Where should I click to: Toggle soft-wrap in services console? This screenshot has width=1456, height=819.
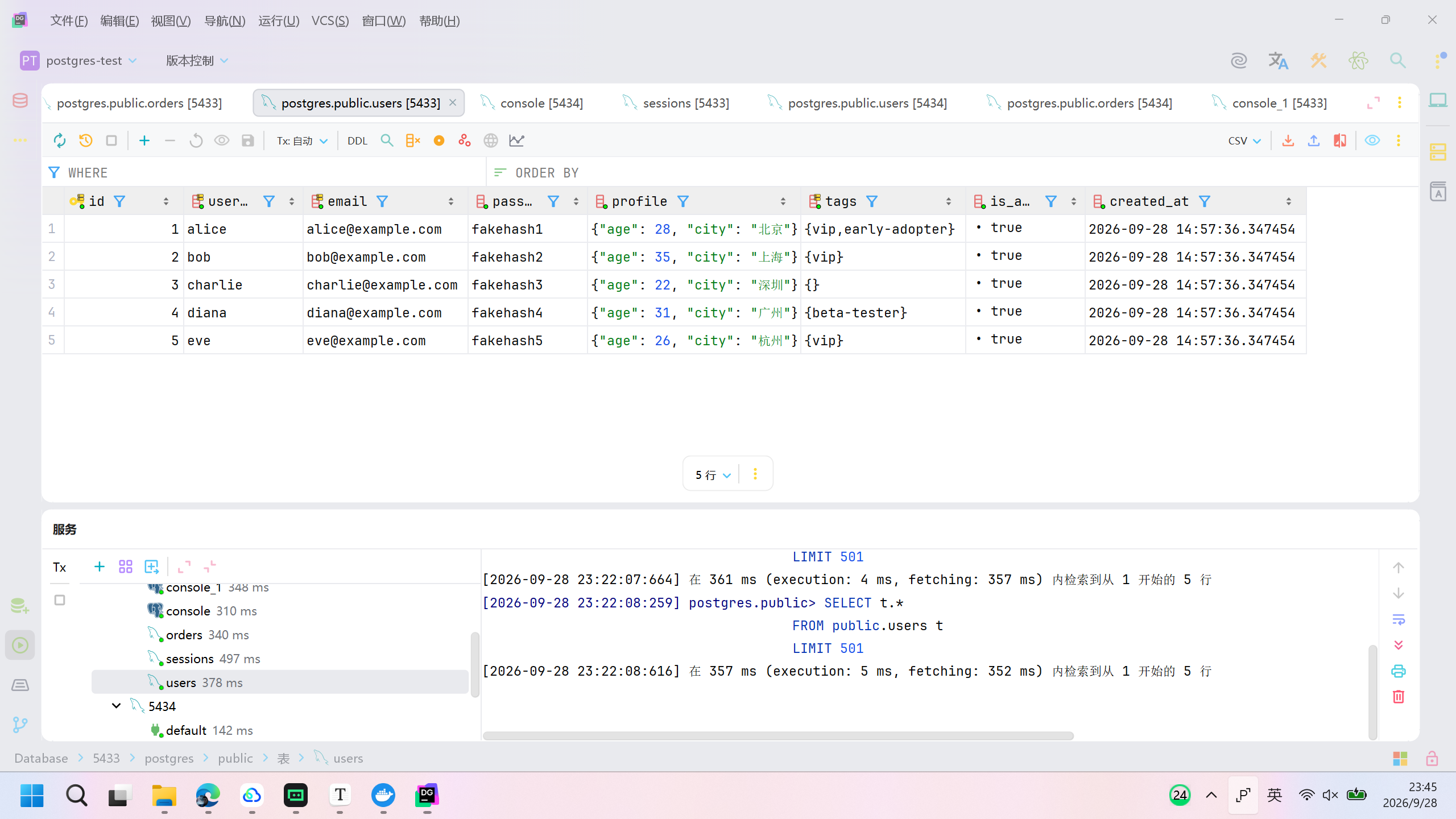(1399, 619)
